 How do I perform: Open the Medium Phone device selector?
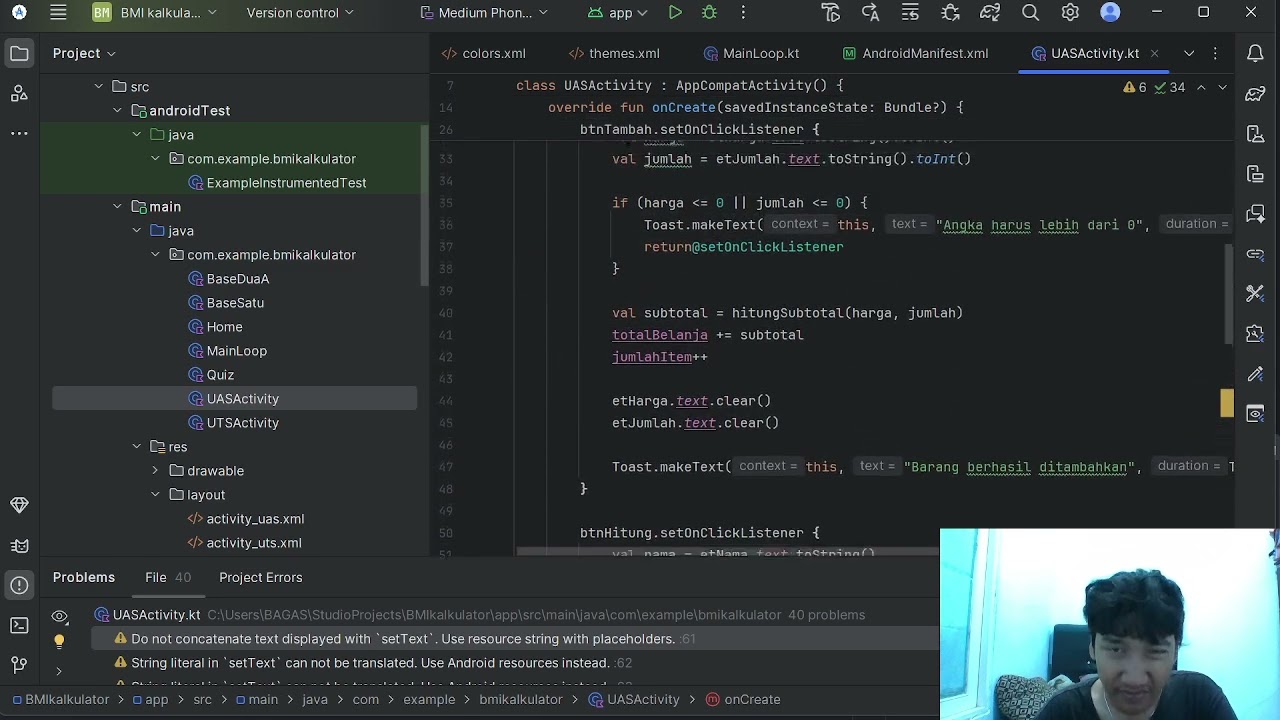pyautogui.click(x=483, y=13)
